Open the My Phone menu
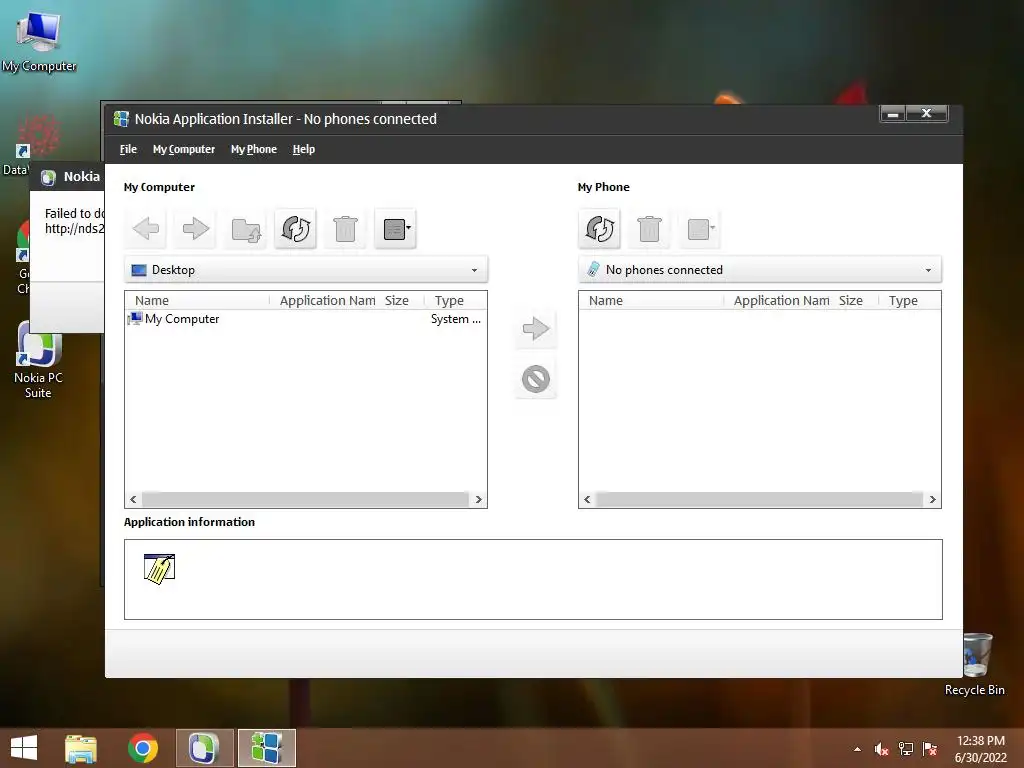 click(x=253, y=149)
